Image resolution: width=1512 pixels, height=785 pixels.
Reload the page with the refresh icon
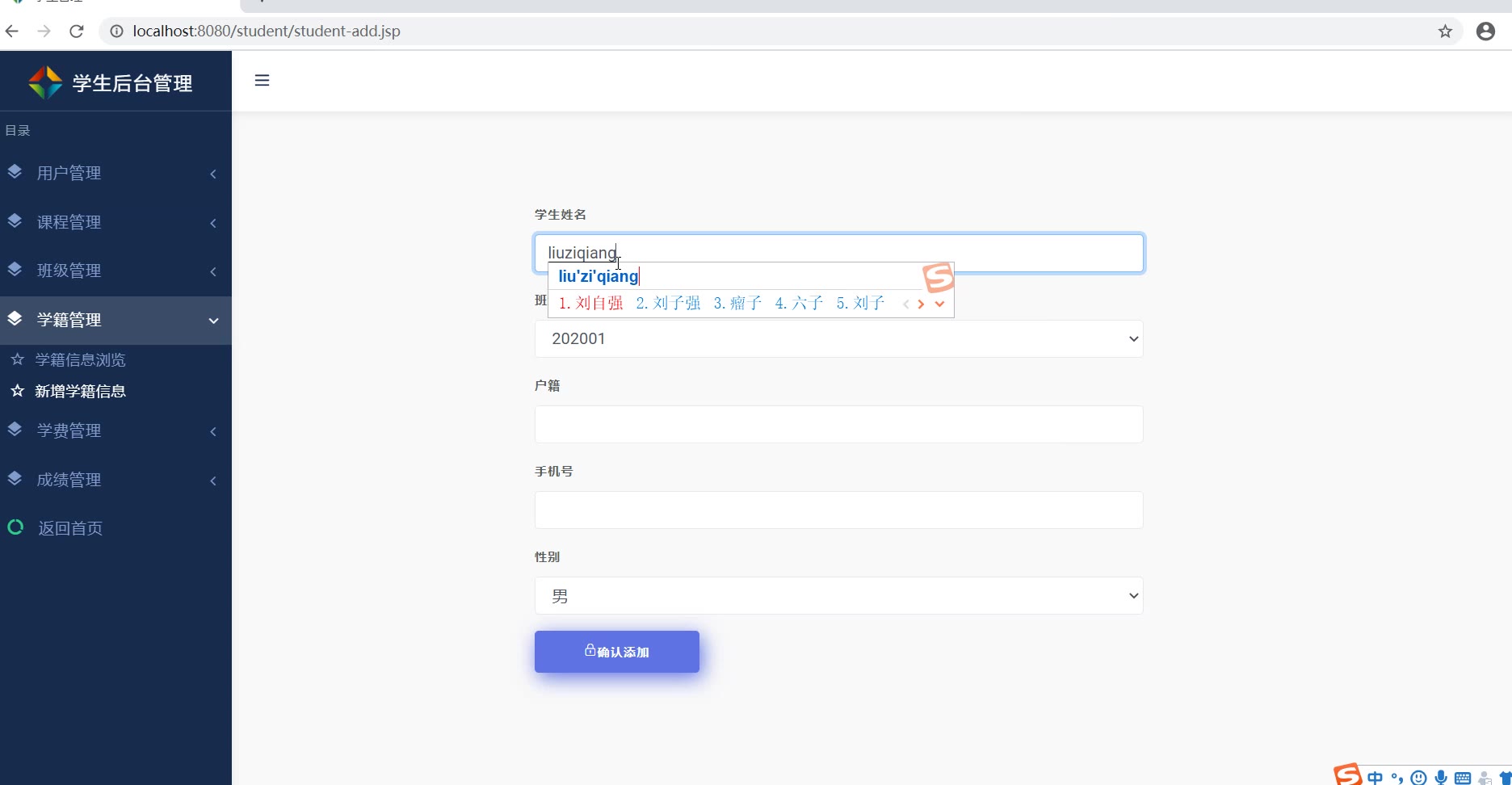pos(77,31)
